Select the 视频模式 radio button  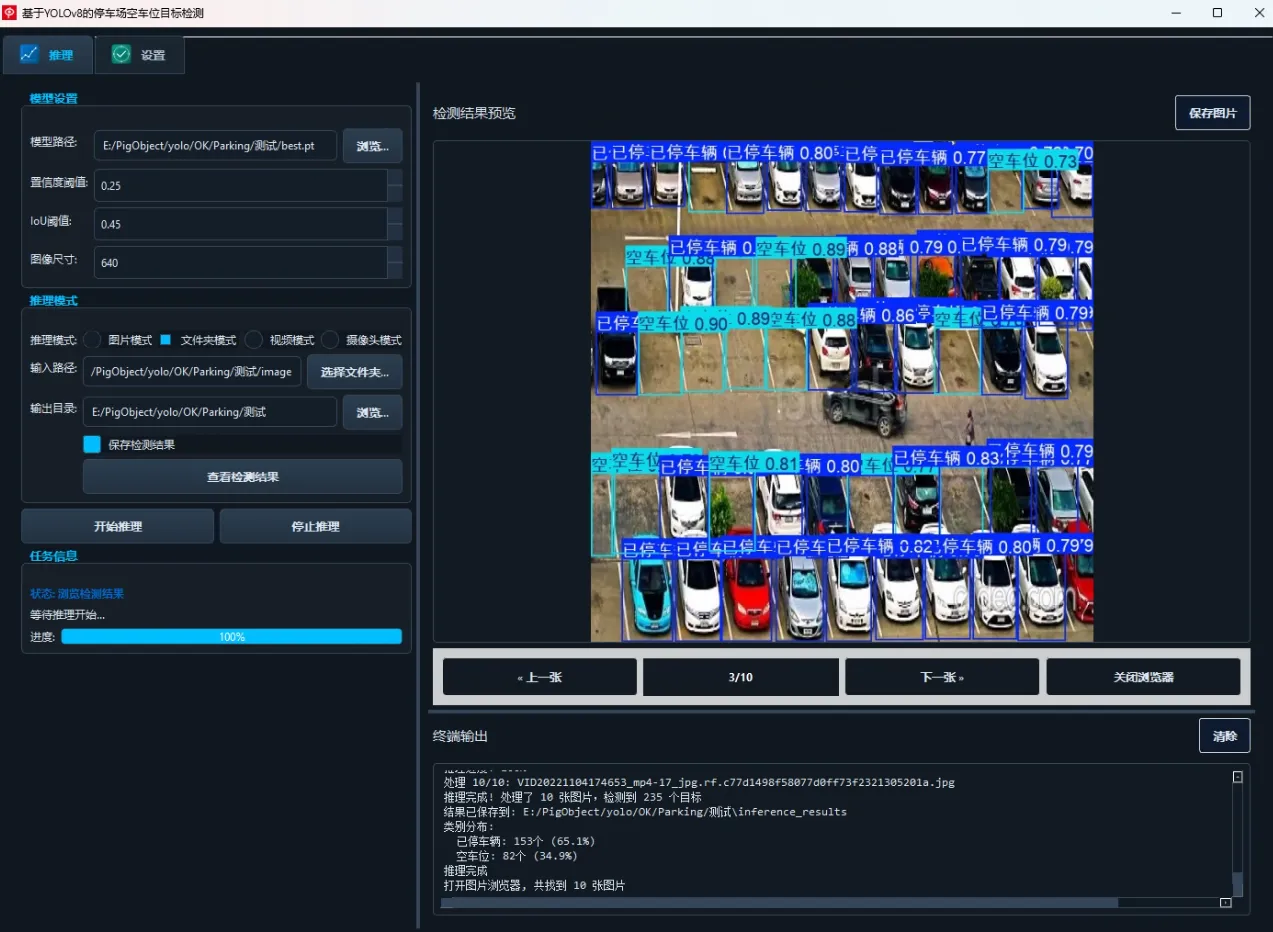pyautogui.click(x=254, y=340)
